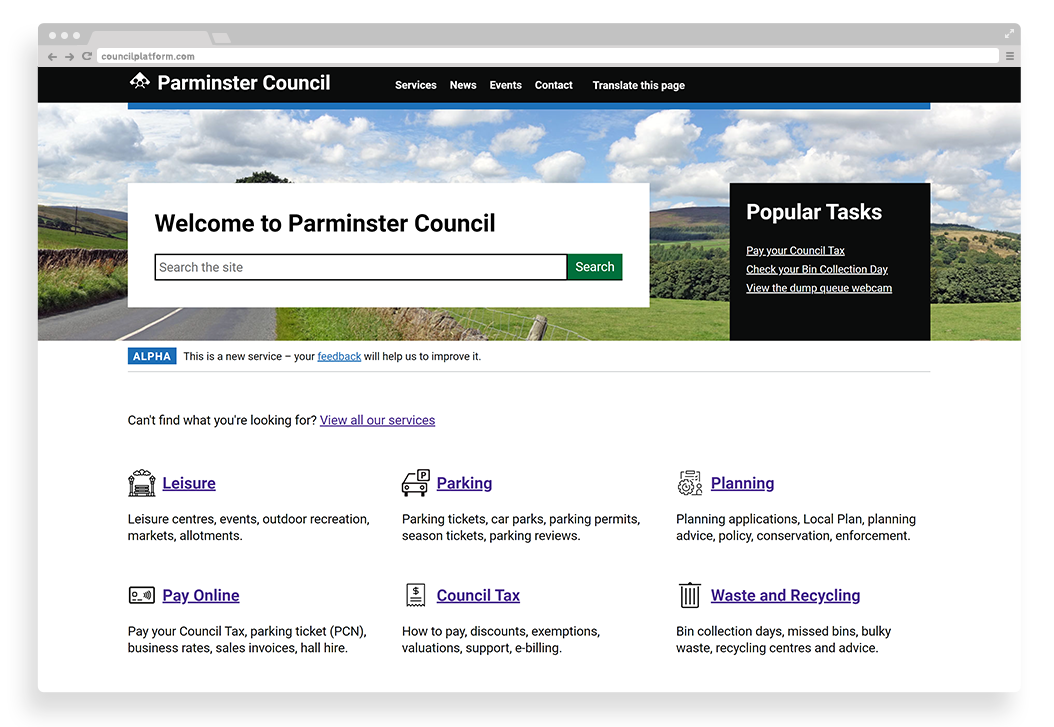Select Translate this page in the header
1054x727 pixels.
click(638, 85)
